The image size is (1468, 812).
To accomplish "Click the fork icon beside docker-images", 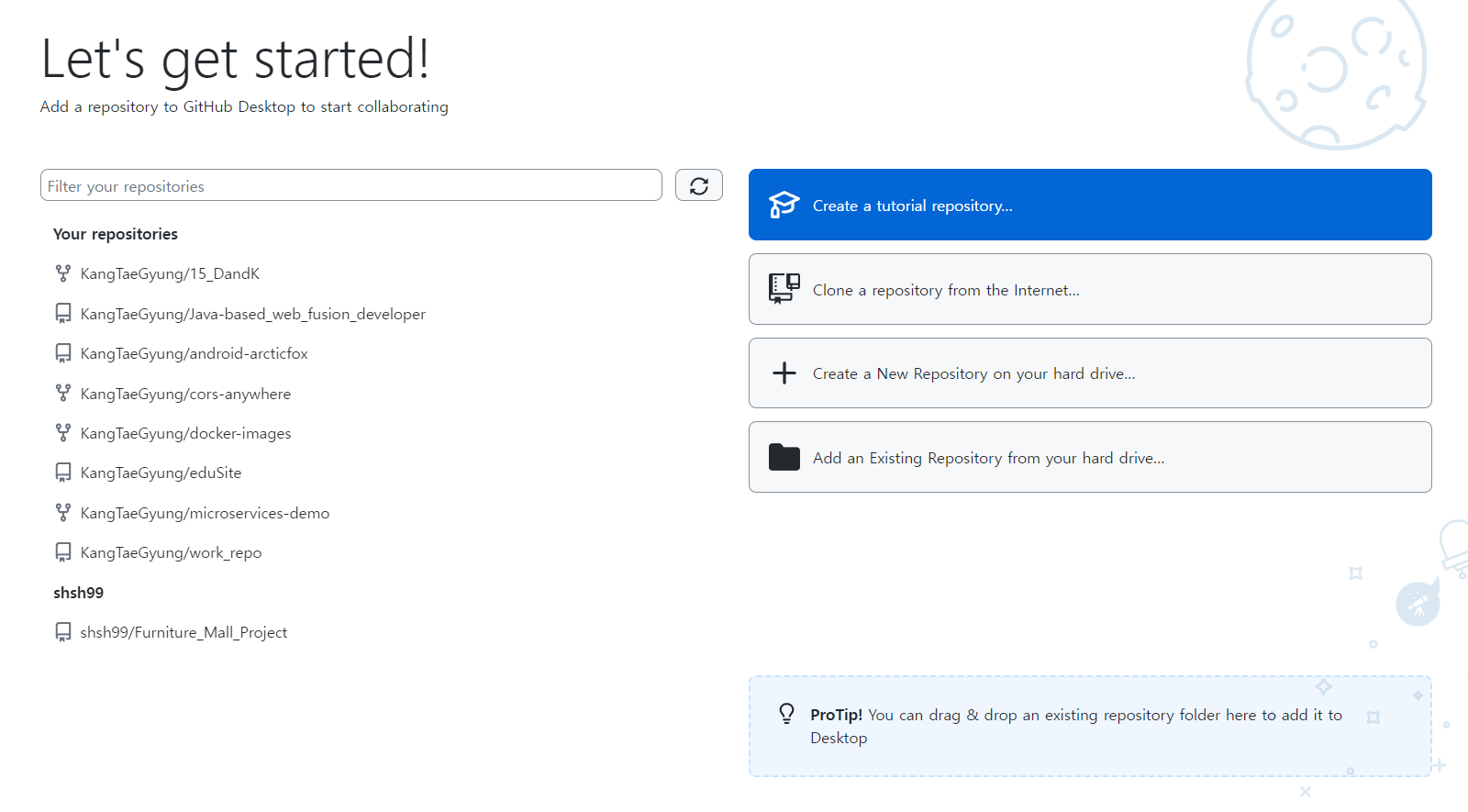I will (x=63, y=432).
